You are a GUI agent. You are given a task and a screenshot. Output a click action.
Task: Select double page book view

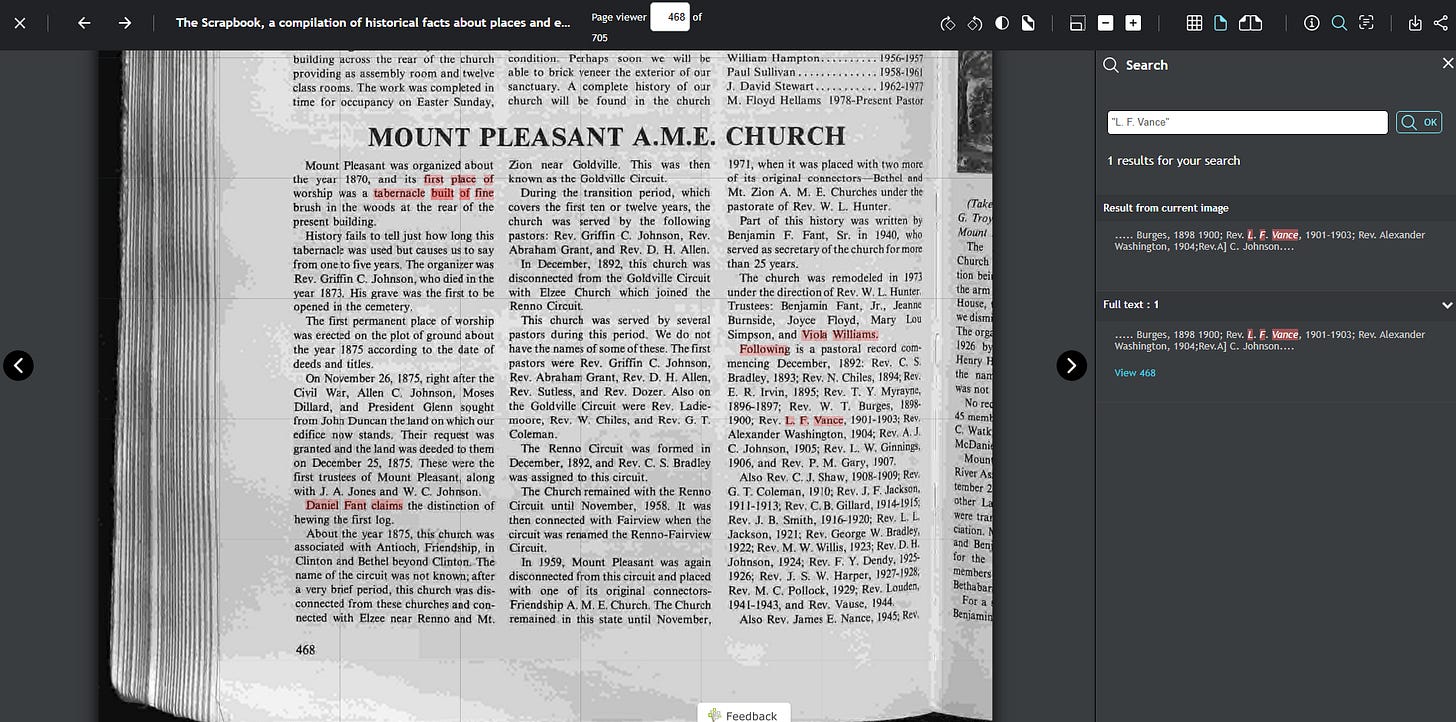pos(1250,23)
